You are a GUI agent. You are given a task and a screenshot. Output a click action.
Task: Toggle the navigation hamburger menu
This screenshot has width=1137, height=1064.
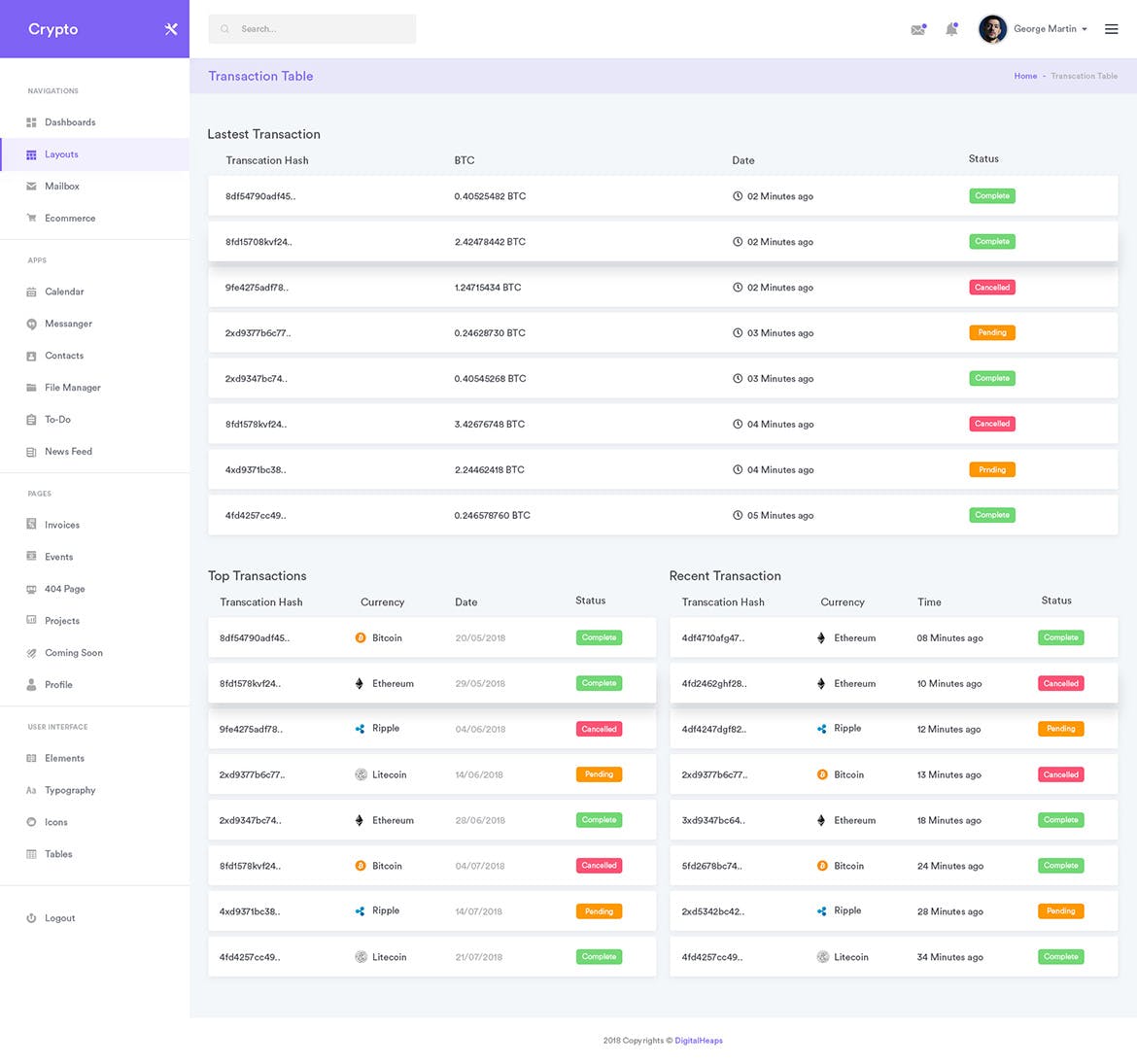pos(1111,28)
